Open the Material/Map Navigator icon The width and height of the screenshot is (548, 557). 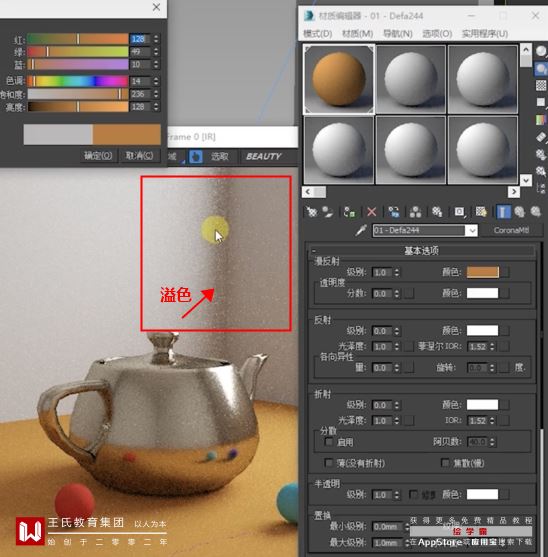pyautogui.click(x=541, y=188)
